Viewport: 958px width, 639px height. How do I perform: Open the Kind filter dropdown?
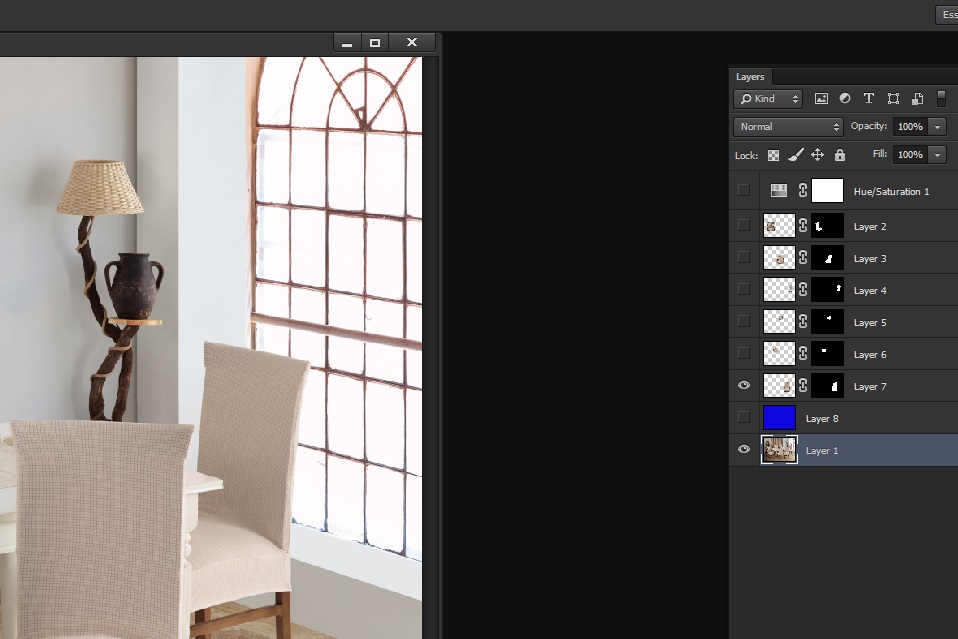769,98
